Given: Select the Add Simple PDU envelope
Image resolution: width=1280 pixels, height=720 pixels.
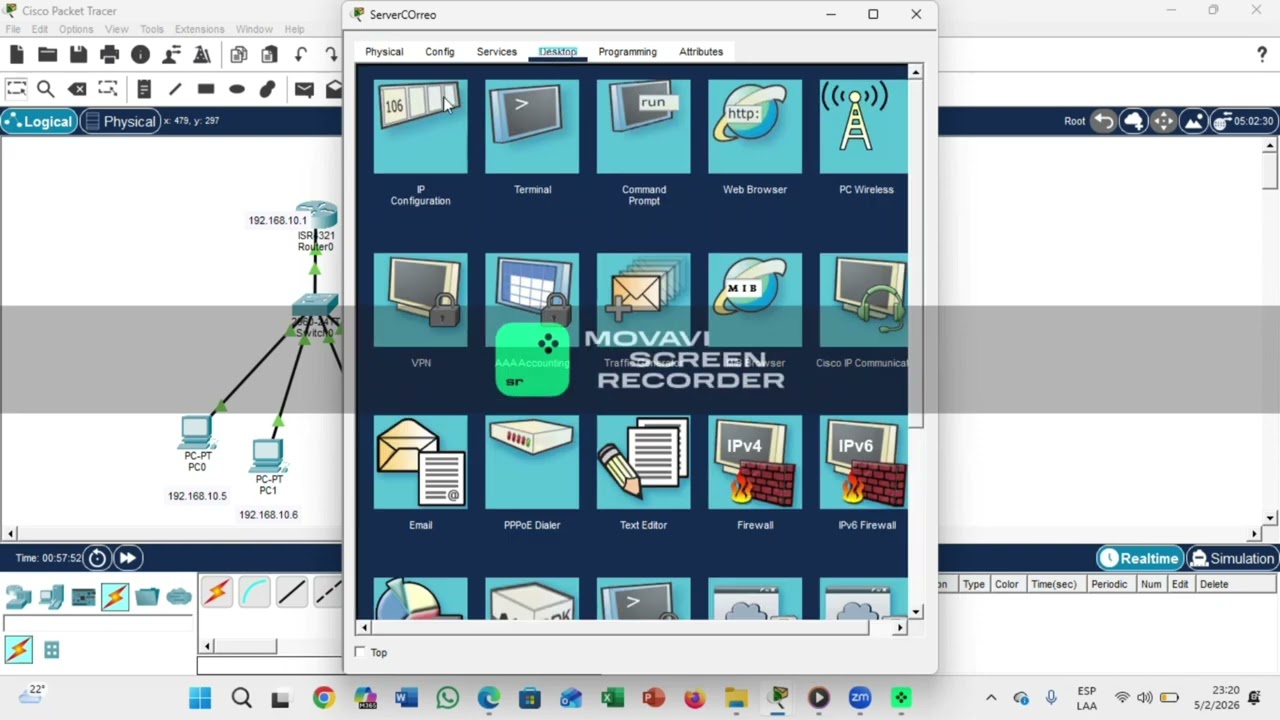Looking at the screenshot, I should [x=304, y=89].
